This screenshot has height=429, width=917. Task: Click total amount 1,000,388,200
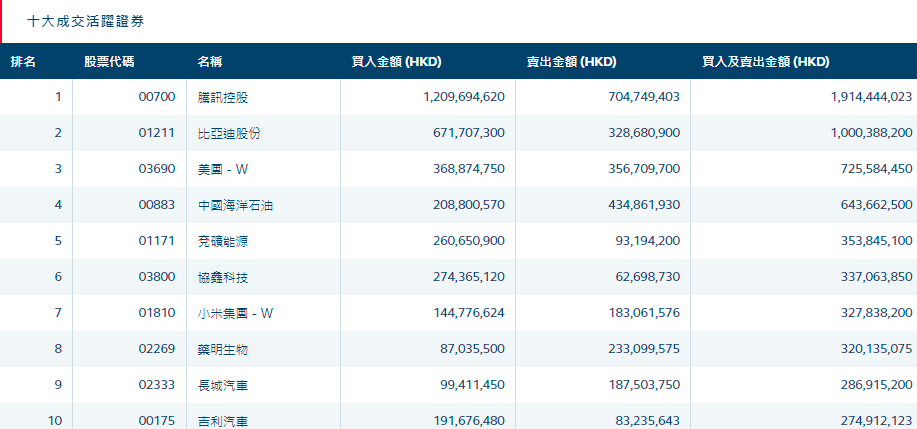(x=871, y=133)
